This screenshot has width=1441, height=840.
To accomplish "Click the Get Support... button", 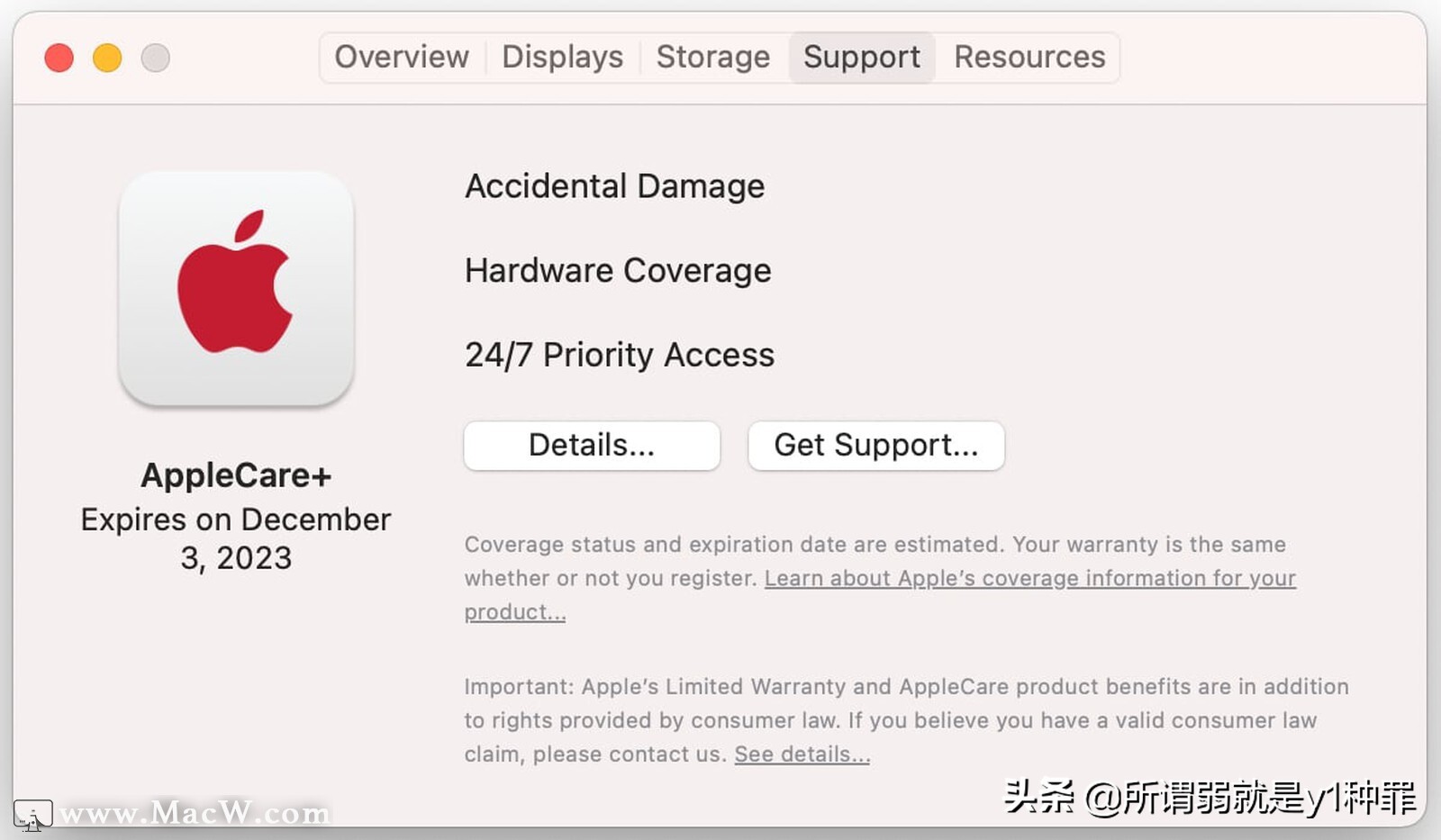I will pyautogui.click(x=875, y=445).
